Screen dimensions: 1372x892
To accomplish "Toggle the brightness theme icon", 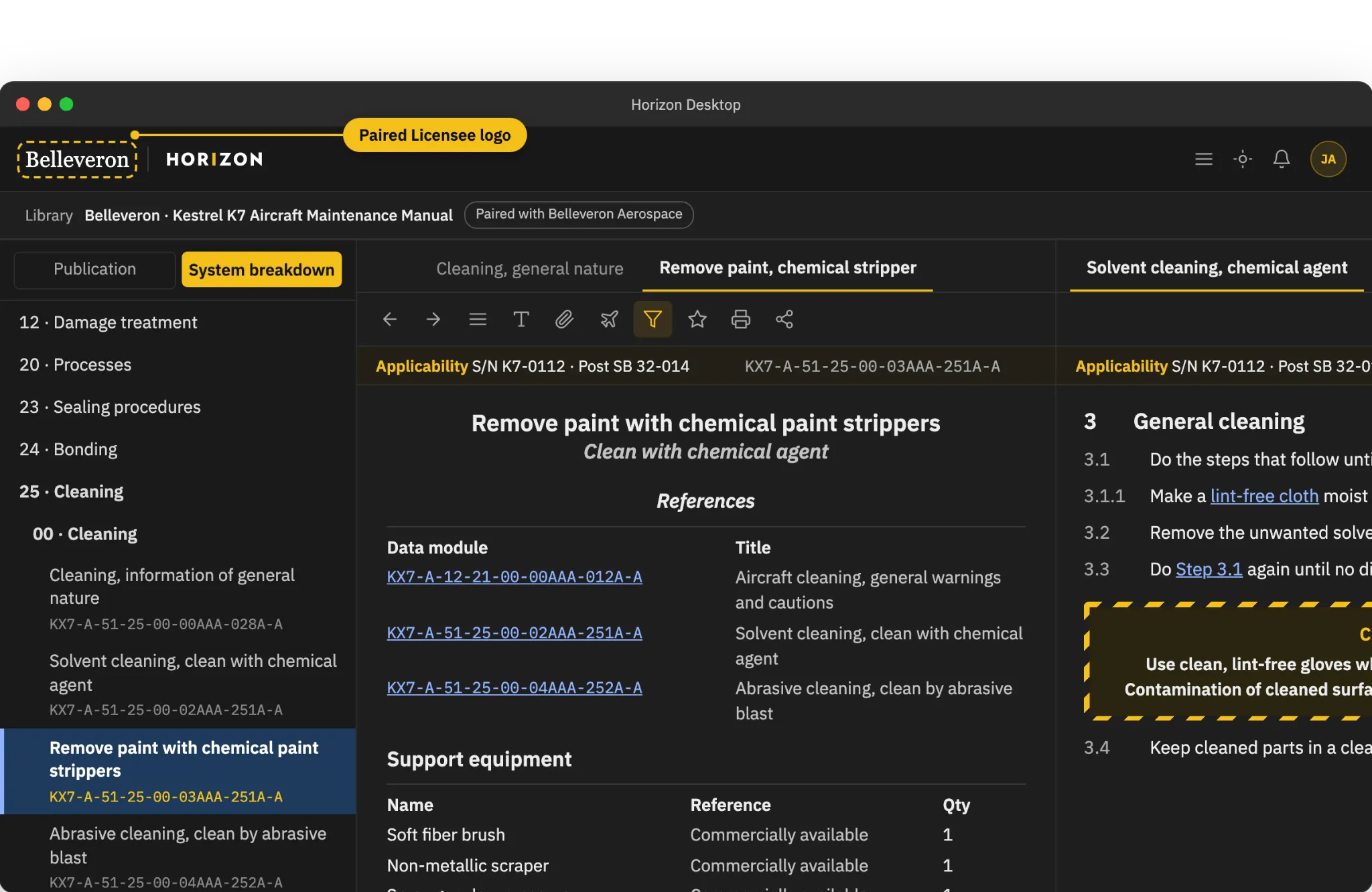I will click(1243, 160).
